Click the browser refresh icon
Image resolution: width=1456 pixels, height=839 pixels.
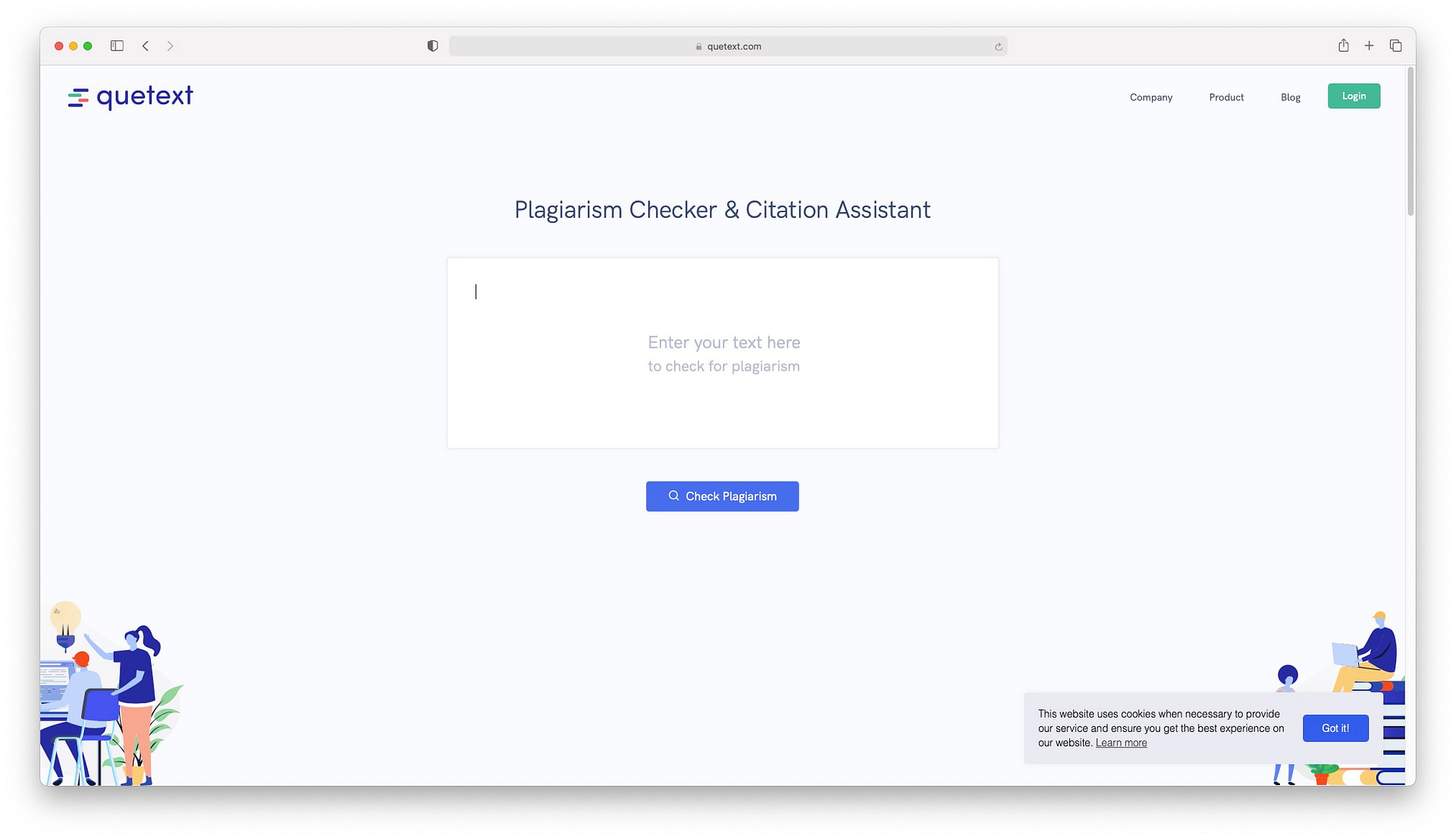click(x=997, y=45)
